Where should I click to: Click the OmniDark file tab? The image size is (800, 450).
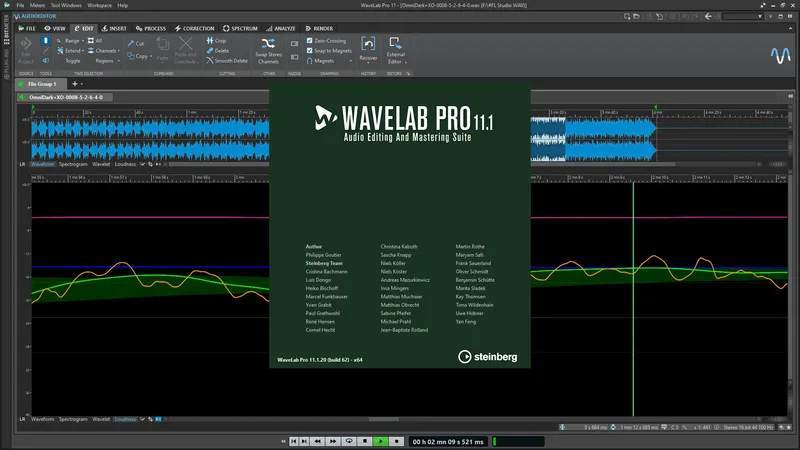click(x=66, y=97)
